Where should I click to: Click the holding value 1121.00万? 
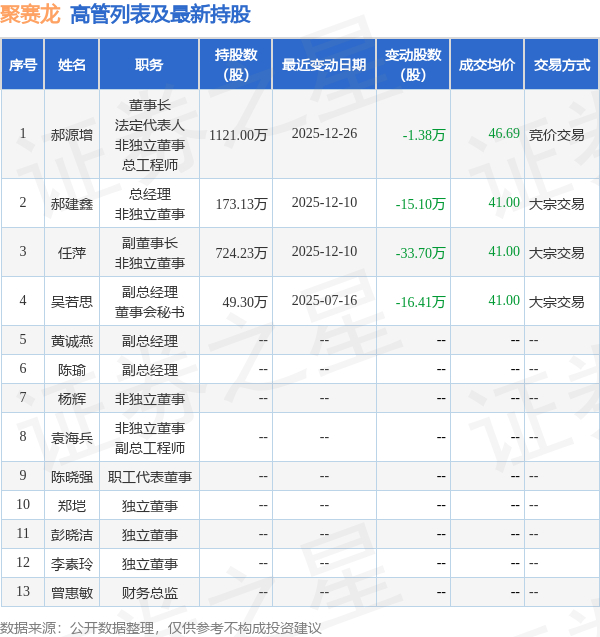(238, 134)
